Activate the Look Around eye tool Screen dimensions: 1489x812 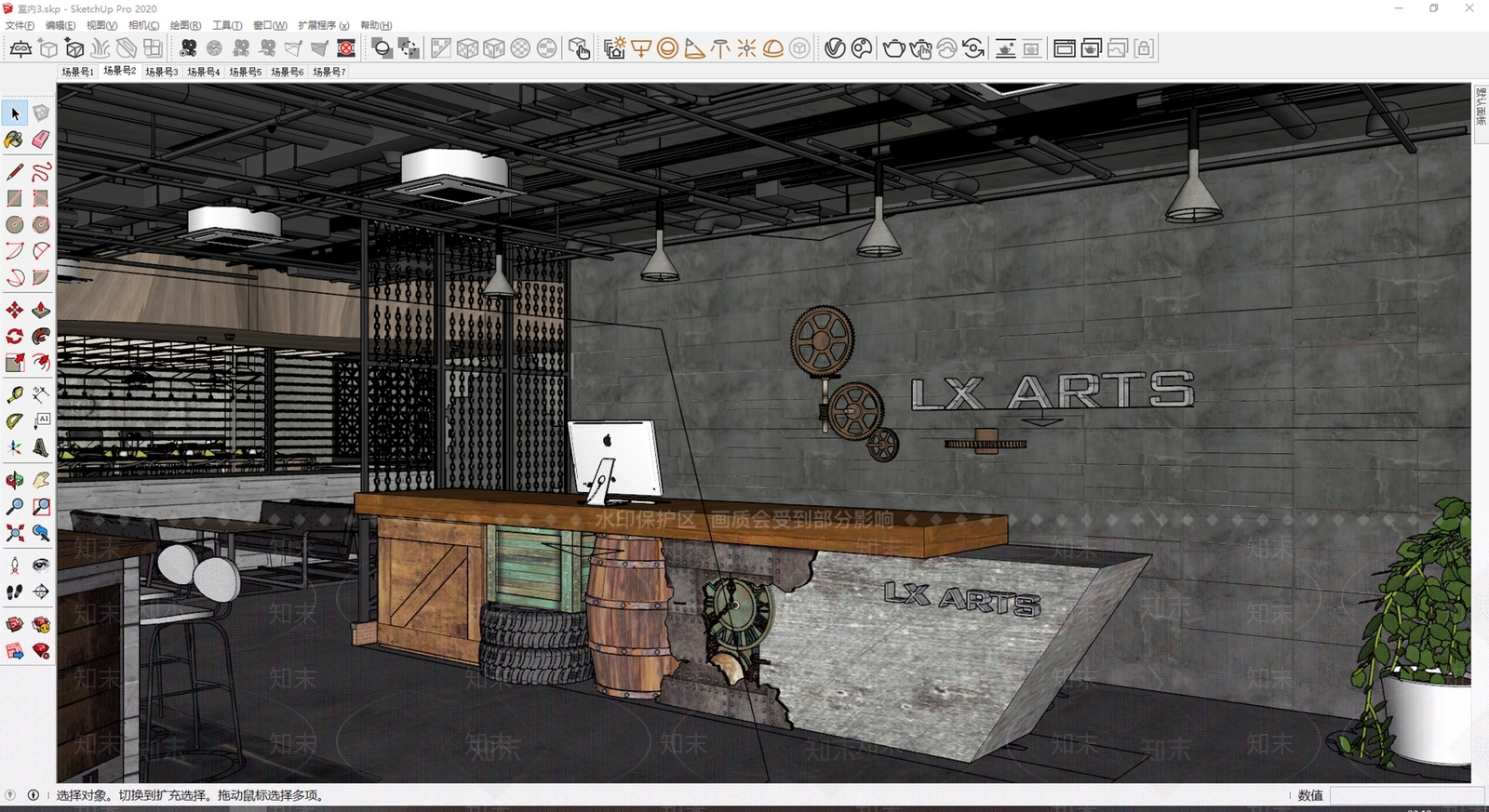[x=41, y=565]
